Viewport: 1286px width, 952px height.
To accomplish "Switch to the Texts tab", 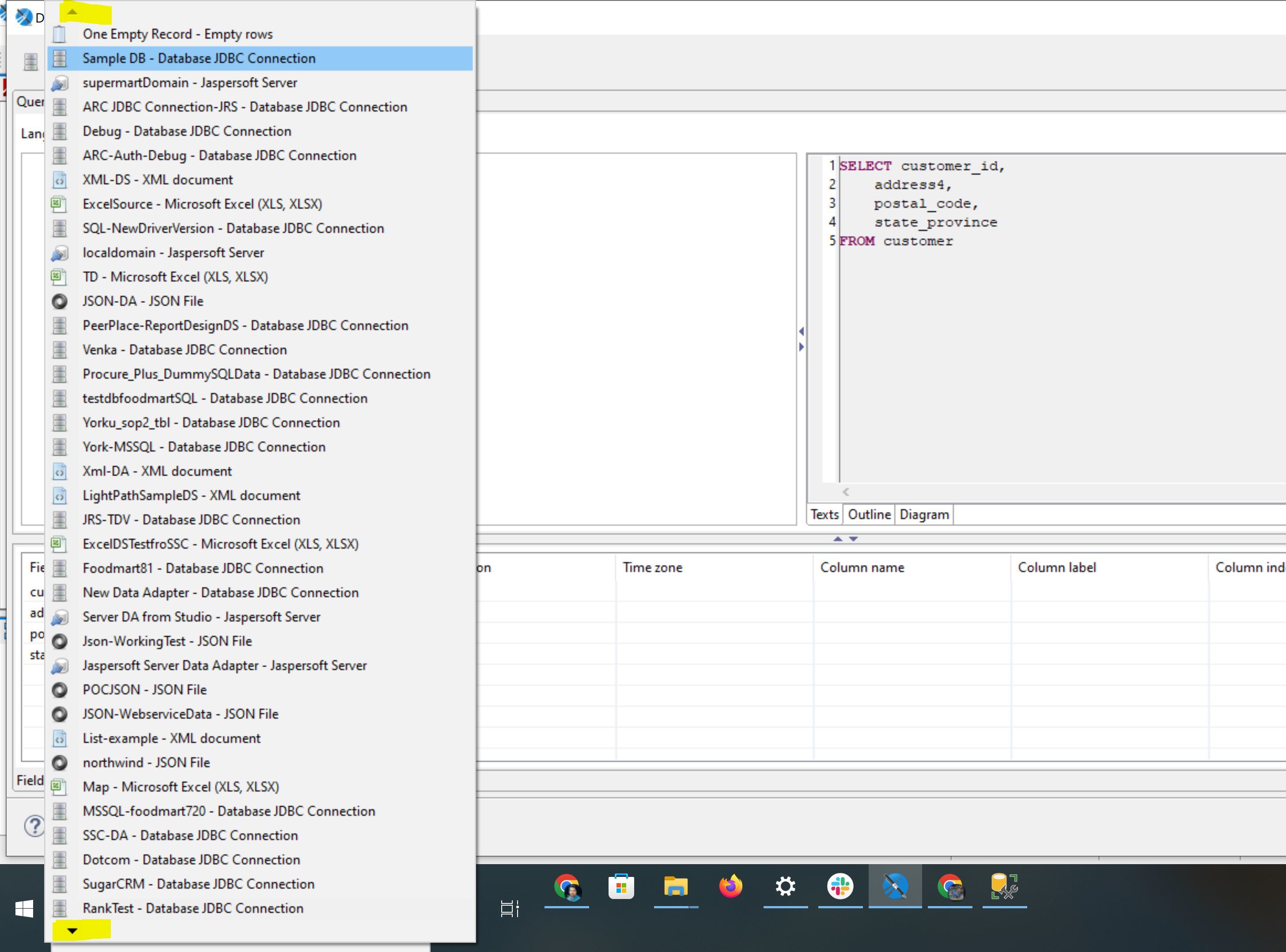I will tap(825, 514).
